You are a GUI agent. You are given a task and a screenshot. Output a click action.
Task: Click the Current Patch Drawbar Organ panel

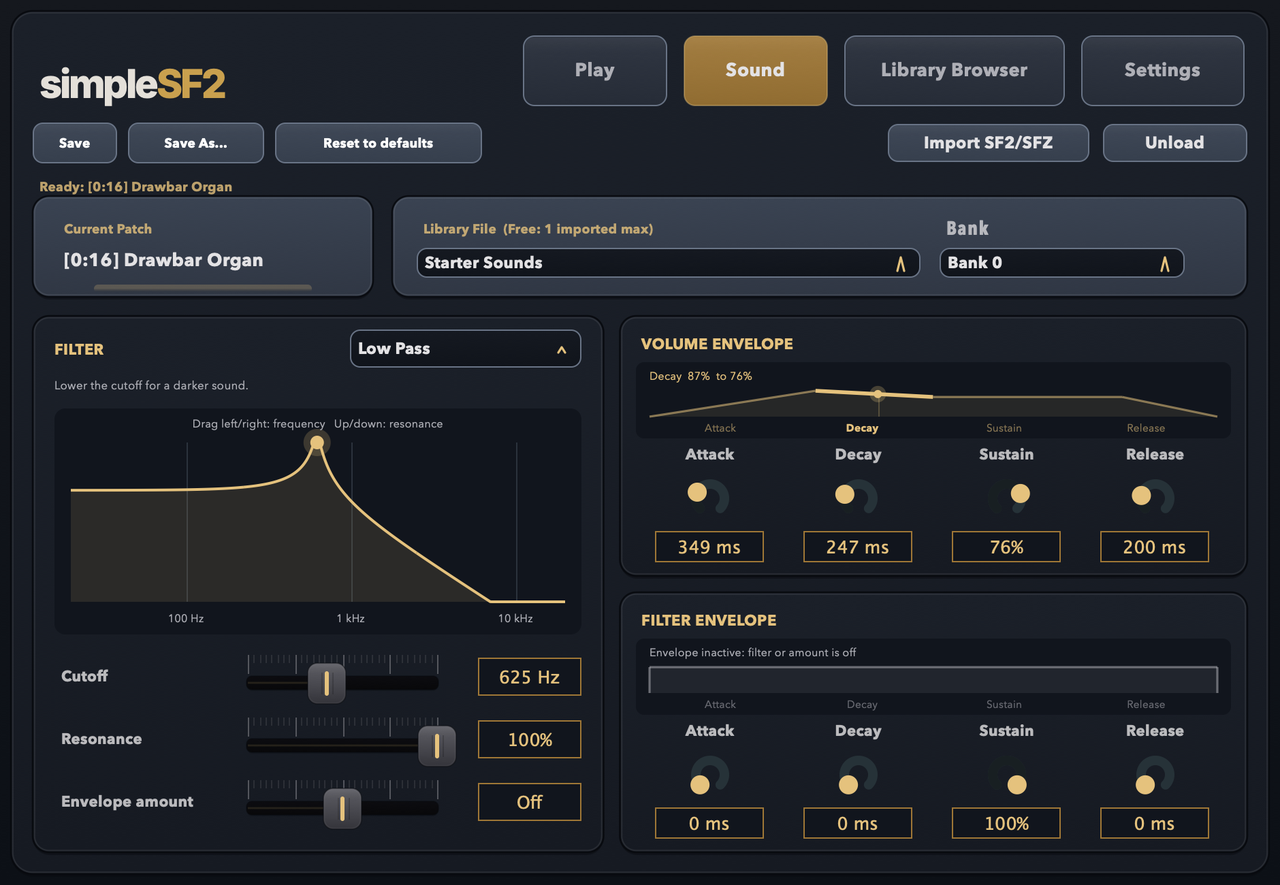203,246
